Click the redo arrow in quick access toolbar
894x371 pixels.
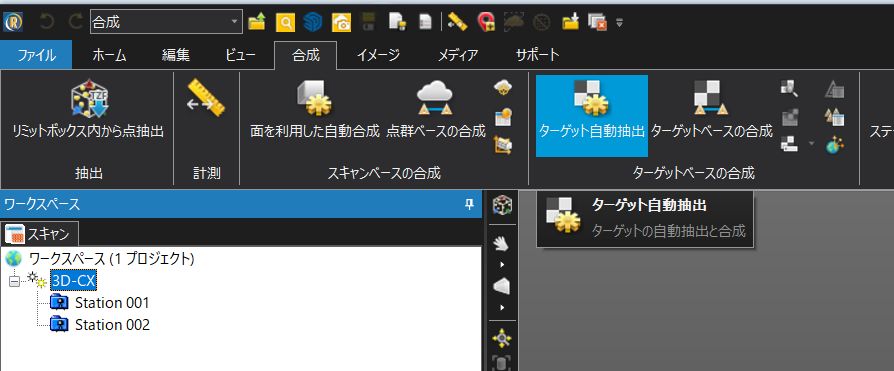coord(76,23)
